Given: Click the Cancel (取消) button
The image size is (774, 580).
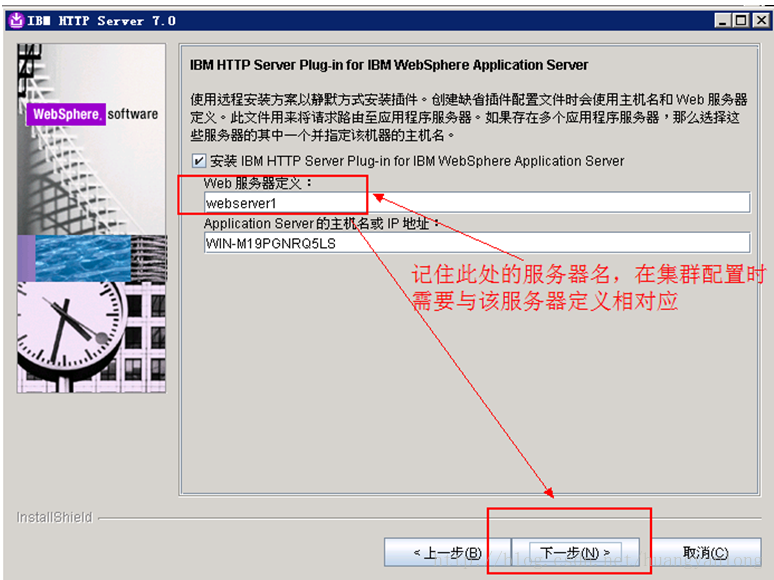Looking at the screenshot, I should [x=705, y=552].
